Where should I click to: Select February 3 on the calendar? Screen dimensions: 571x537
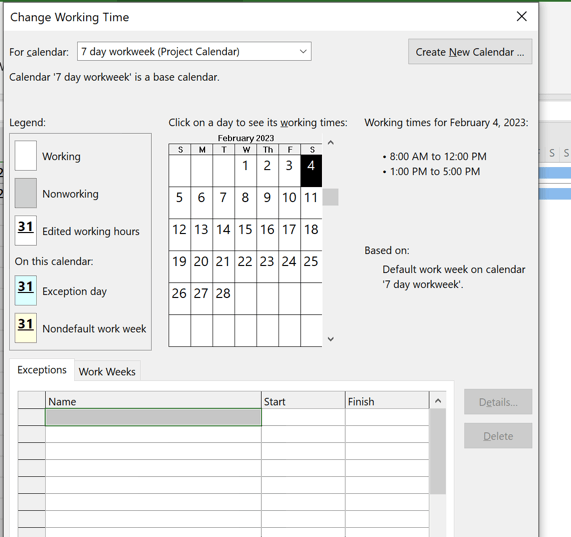click(289, 170)
